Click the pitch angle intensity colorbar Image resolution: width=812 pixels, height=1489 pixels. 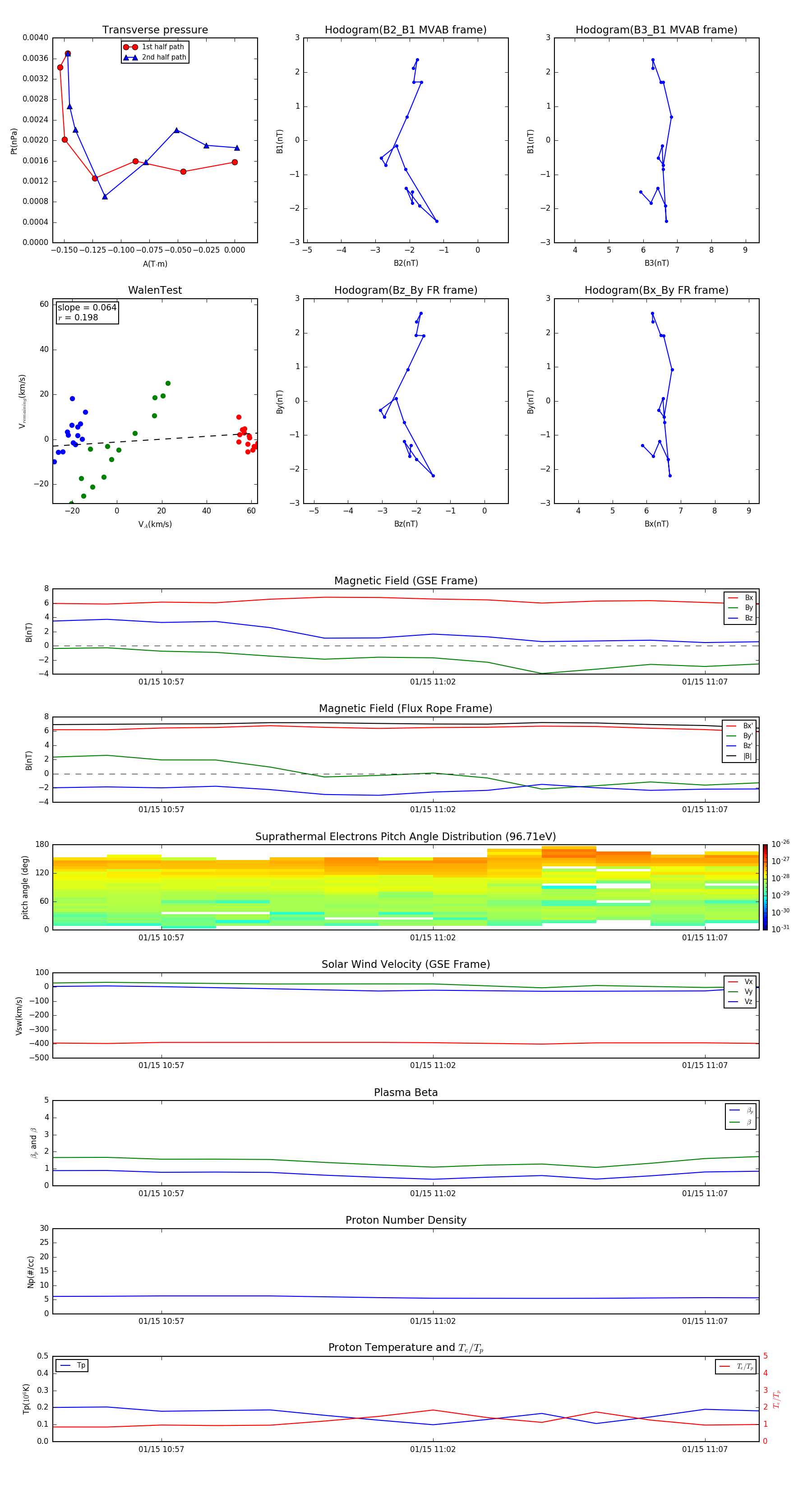coord(765,887)
